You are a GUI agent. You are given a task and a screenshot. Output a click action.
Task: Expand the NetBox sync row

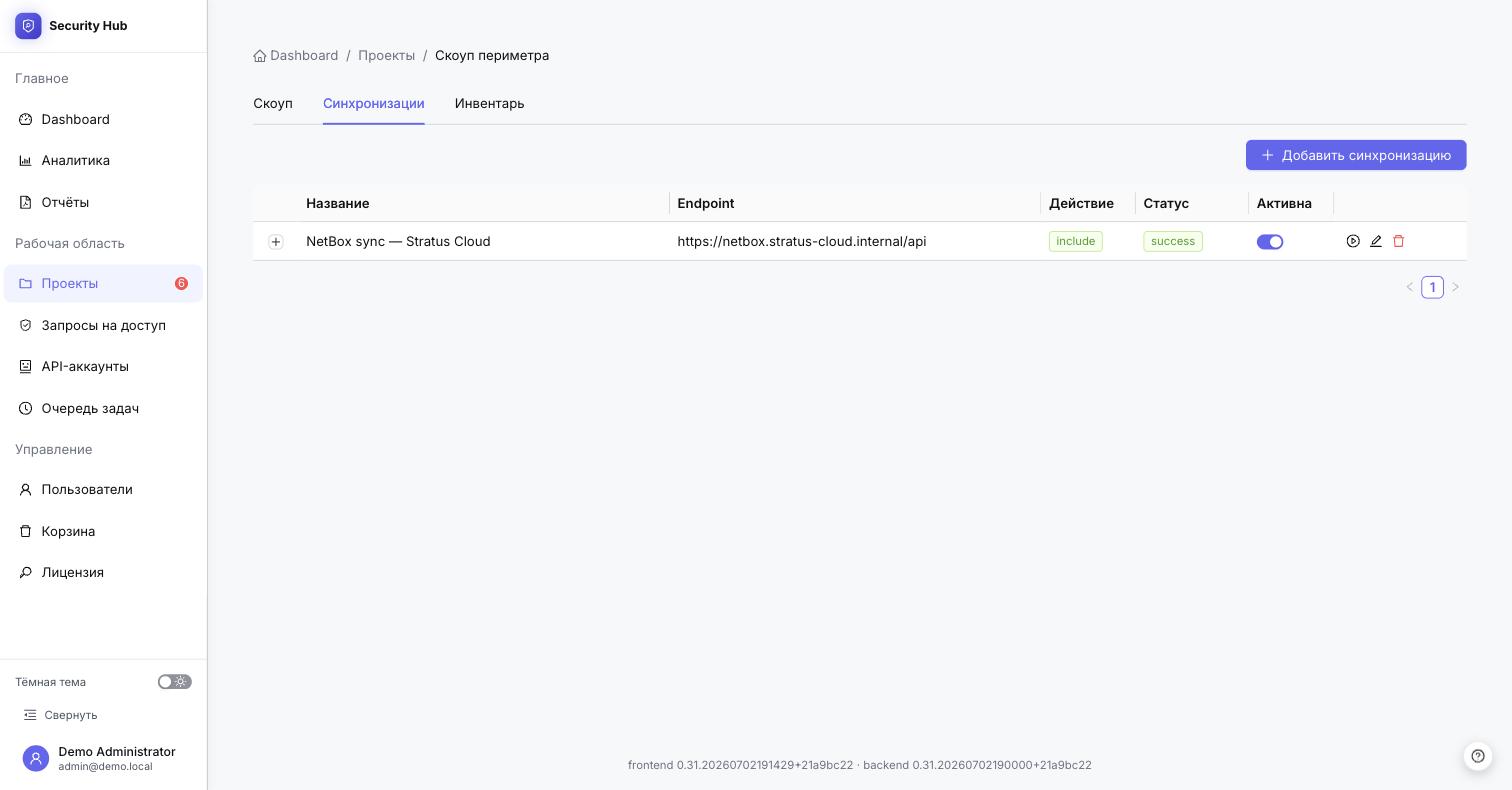[x=276, y=242]
